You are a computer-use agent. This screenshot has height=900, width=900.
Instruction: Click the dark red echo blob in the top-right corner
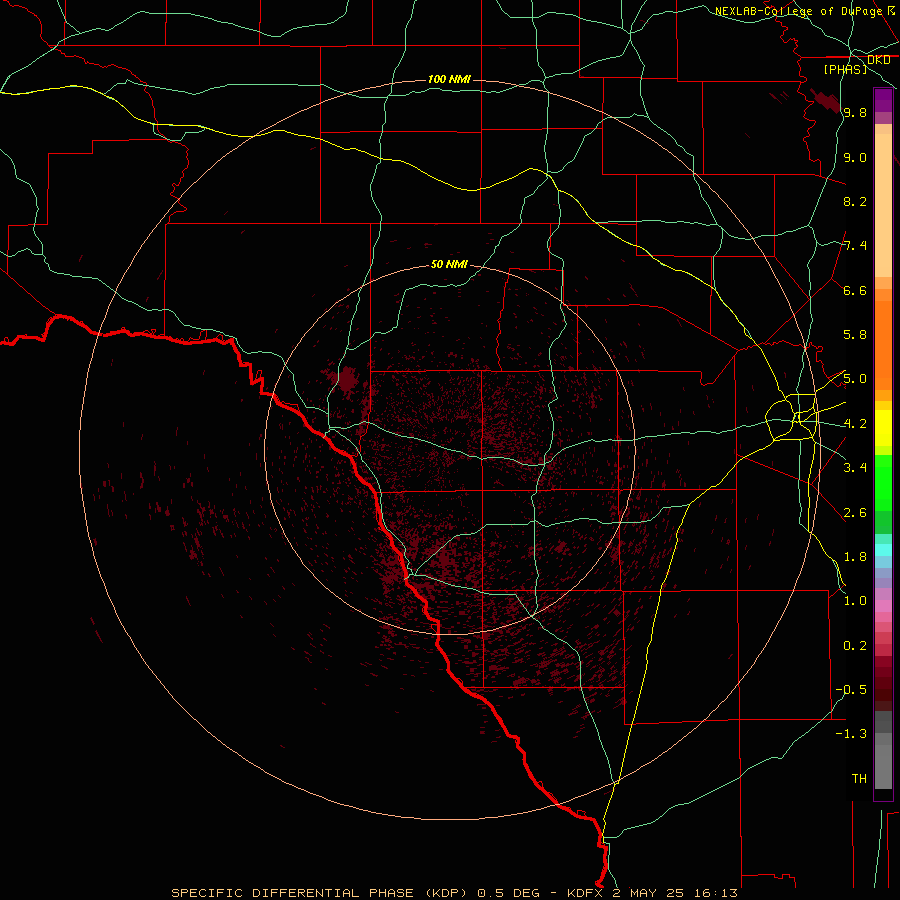(827, 100)
